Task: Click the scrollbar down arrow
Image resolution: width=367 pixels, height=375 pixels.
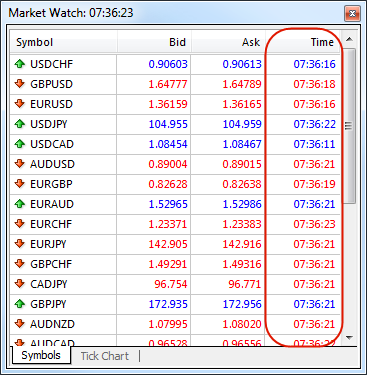Action: tap(349, 338)
